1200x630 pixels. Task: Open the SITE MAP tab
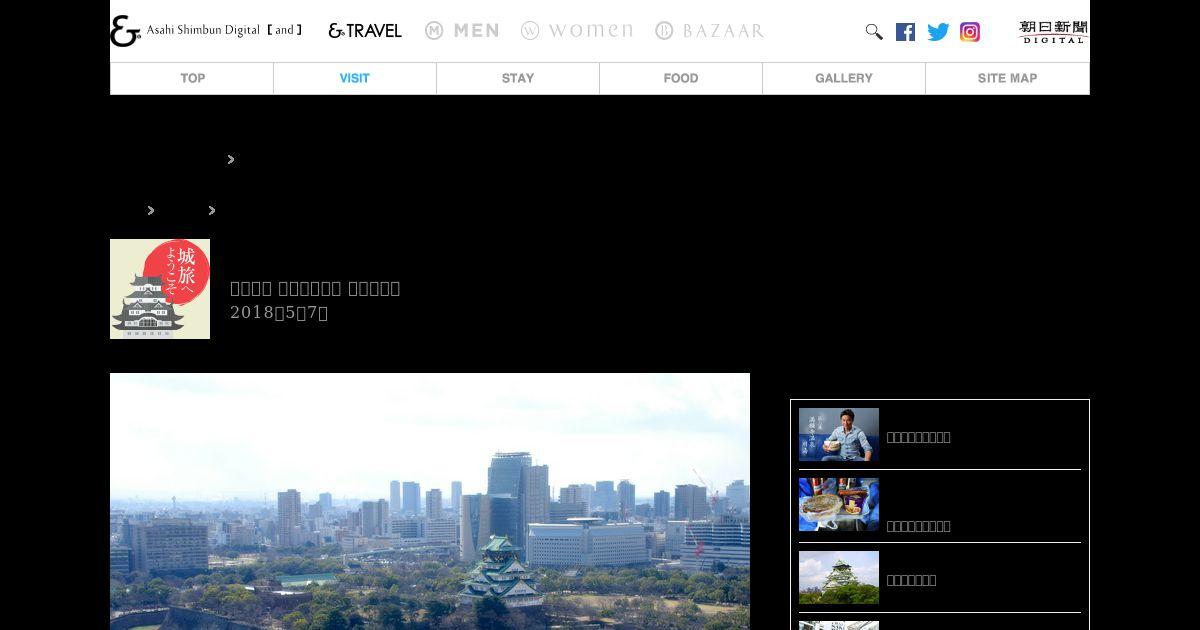[1007, 78]
